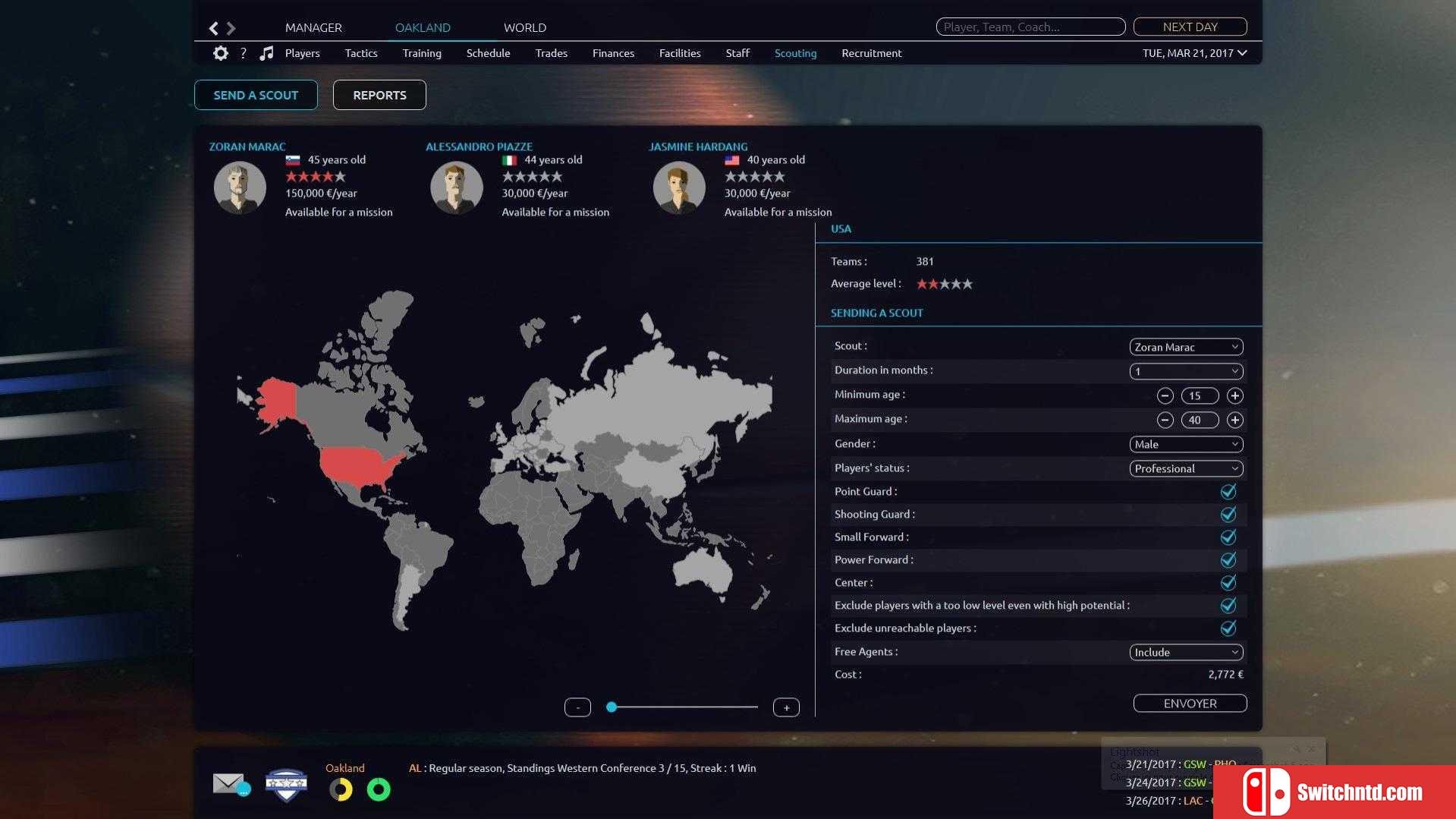The image size is (1456, 819).
Task: Click the REPORTS button
Action: 379,95
